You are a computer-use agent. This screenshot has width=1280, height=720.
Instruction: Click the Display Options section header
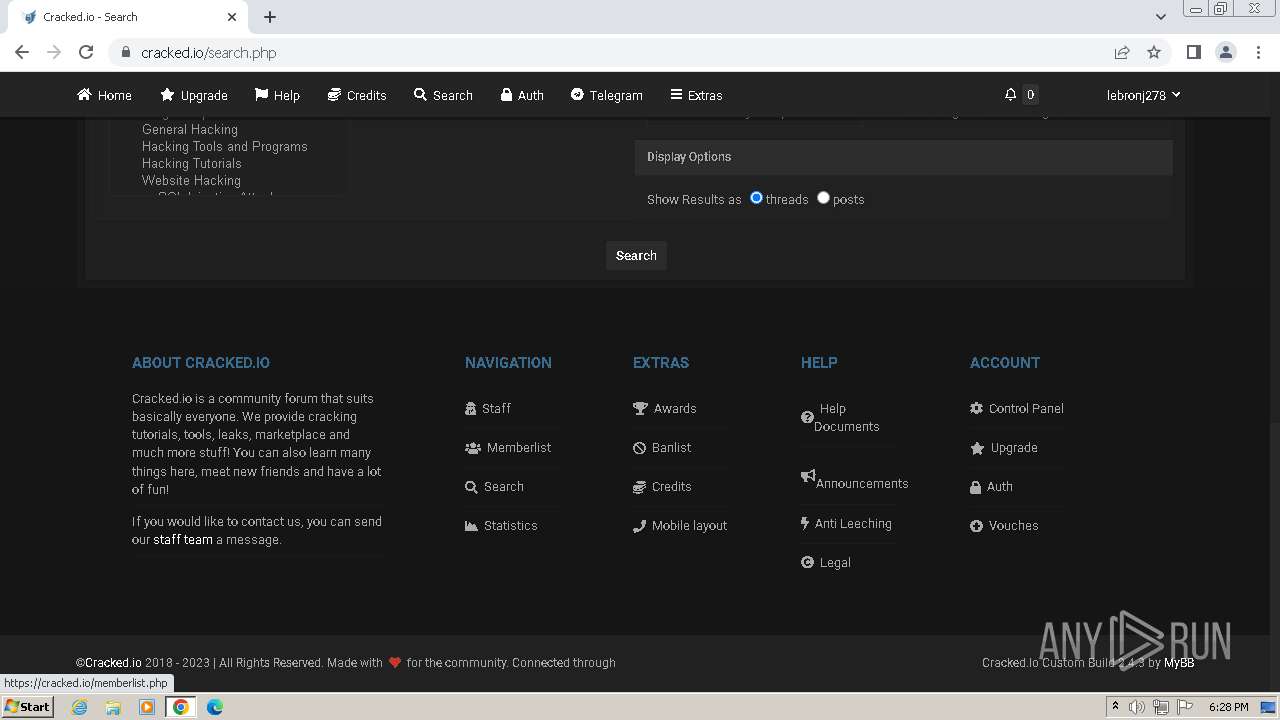903,157
